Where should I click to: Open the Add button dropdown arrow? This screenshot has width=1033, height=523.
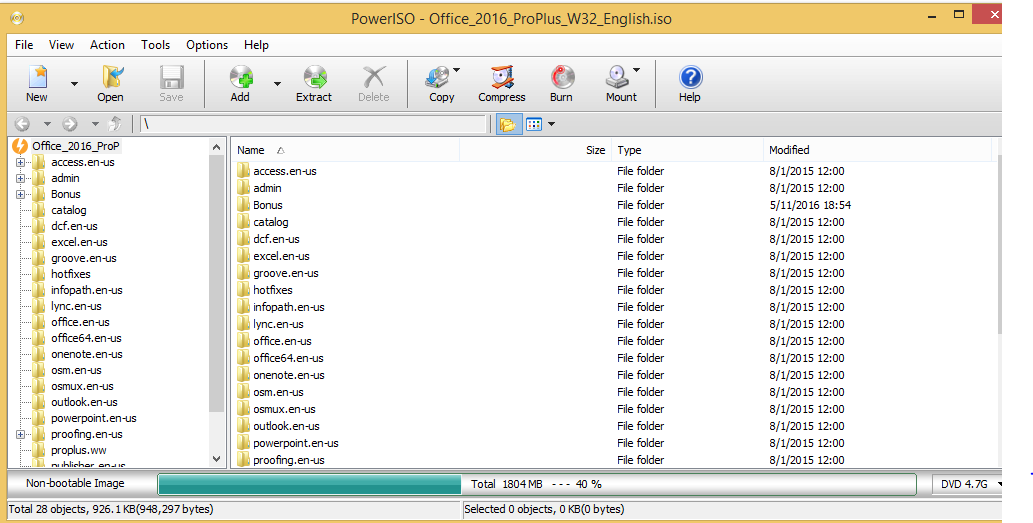point(277,84)
